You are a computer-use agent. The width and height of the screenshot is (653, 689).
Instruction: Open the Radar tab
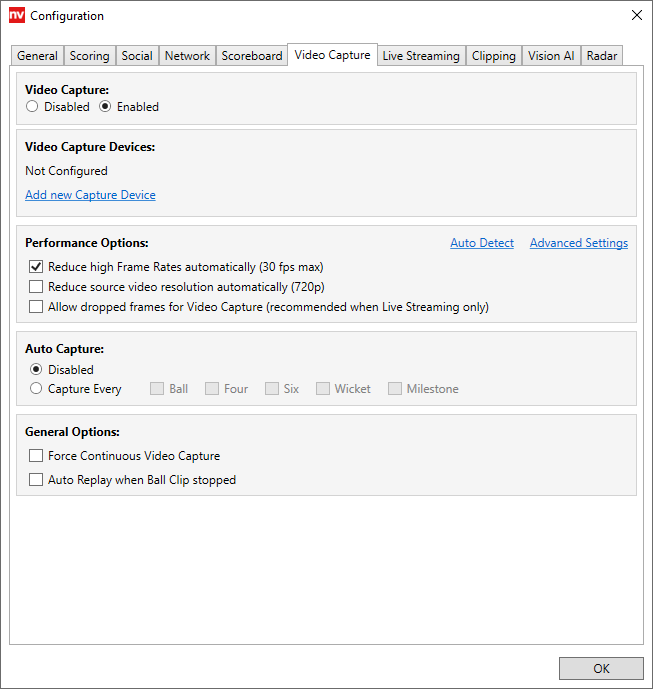pyautogui.click(x=602, y=56)
